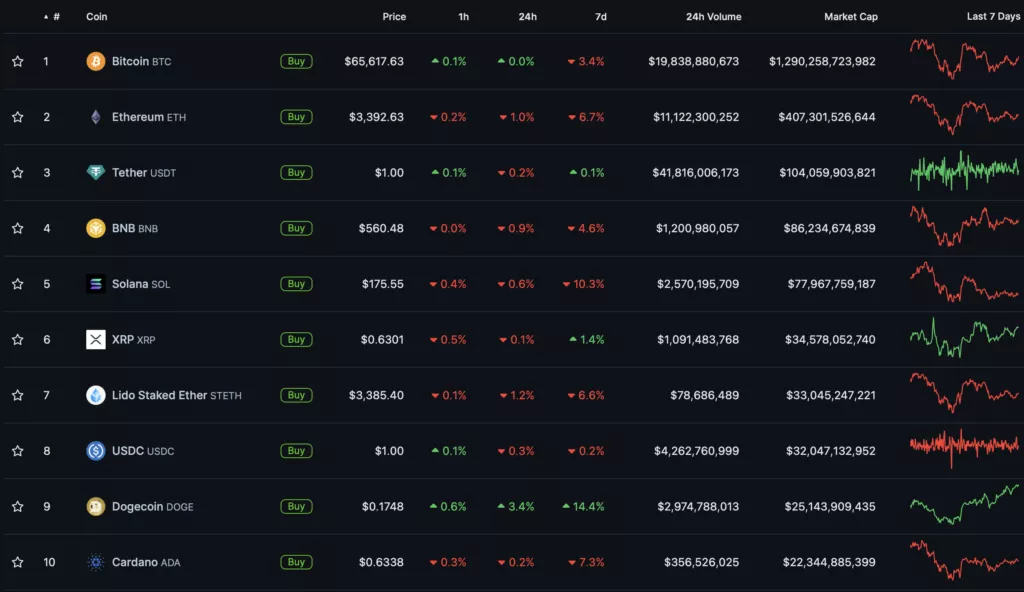
Task: Click Buy button for XRP
Action: tap(296, 339)
